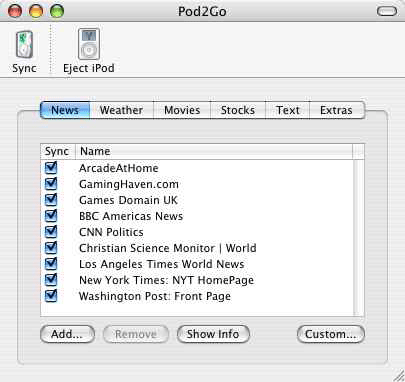Uncheck Washington Post: Front Page sync
This screenshot has height=382, width=405.
tap(51, 296)
